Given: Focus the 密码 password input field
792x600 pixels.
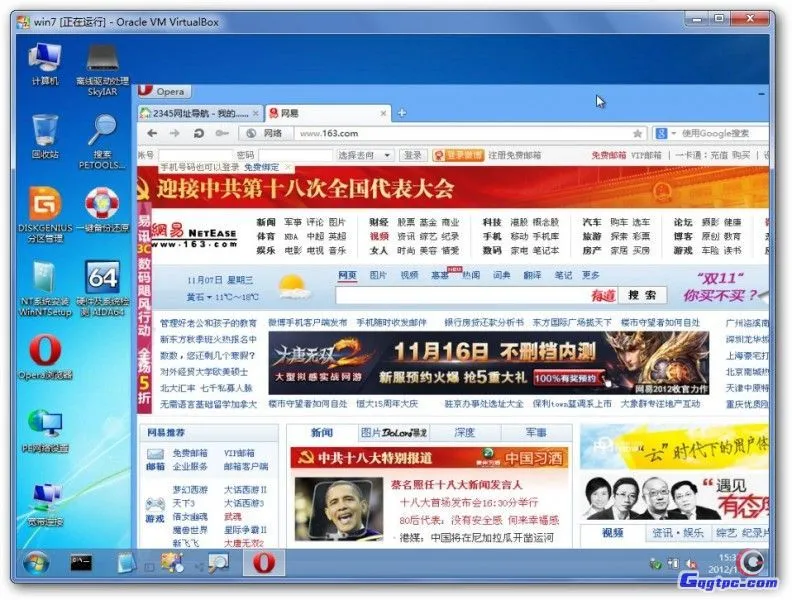Looking at the screenshot, I should point(295,155).
